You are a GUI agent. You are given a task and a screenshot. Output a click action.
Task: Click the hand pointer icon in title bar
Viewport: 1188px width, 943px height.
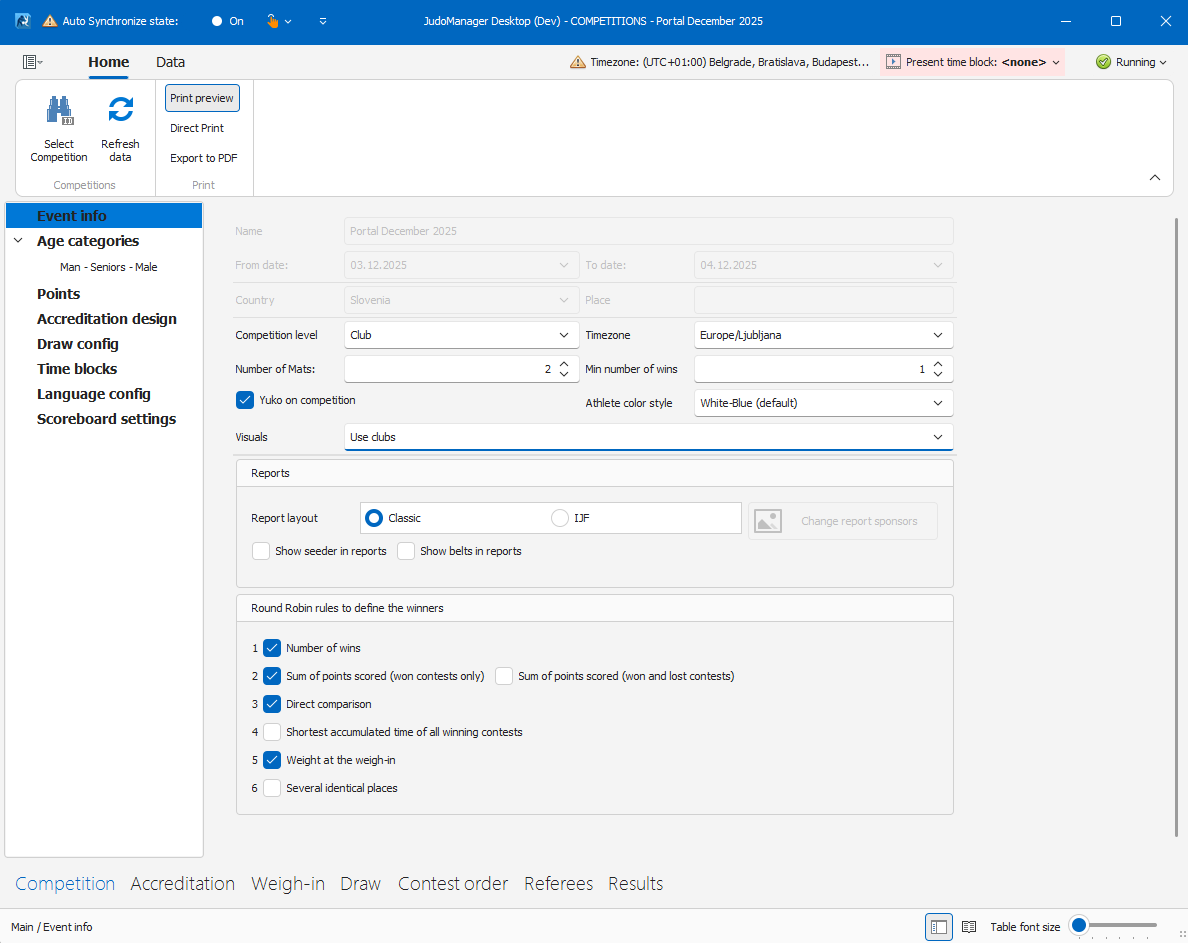(272, 21)
